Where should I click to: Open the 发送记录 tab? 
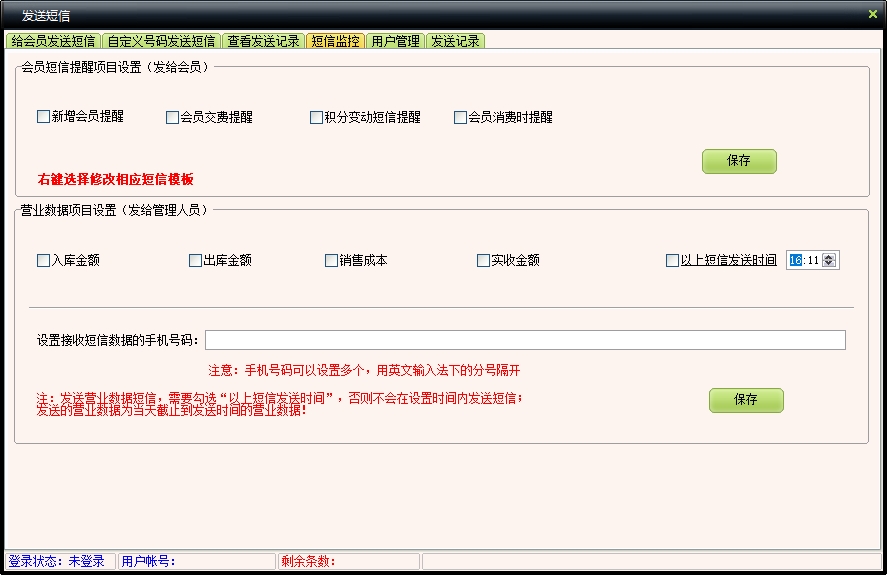455,41
